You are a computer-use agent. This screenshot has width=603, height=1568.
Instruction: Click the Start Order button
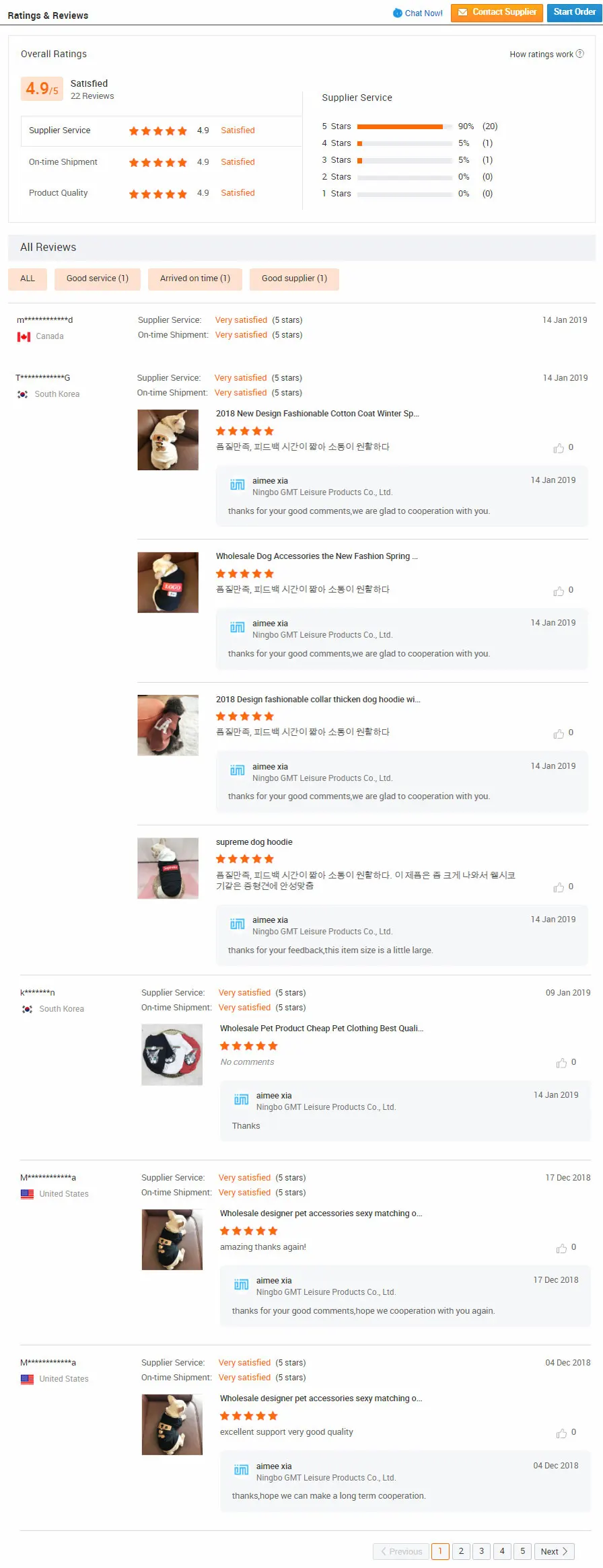574,12
